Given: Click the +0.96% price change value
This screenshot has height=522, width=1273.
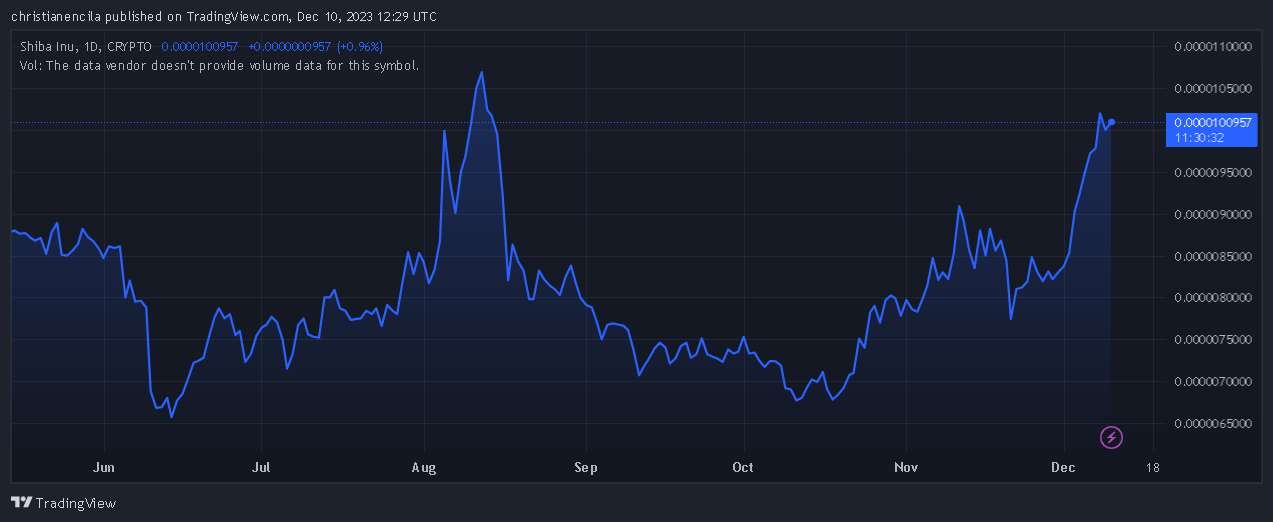Looking at the screenshot, I should pos(359,47).
